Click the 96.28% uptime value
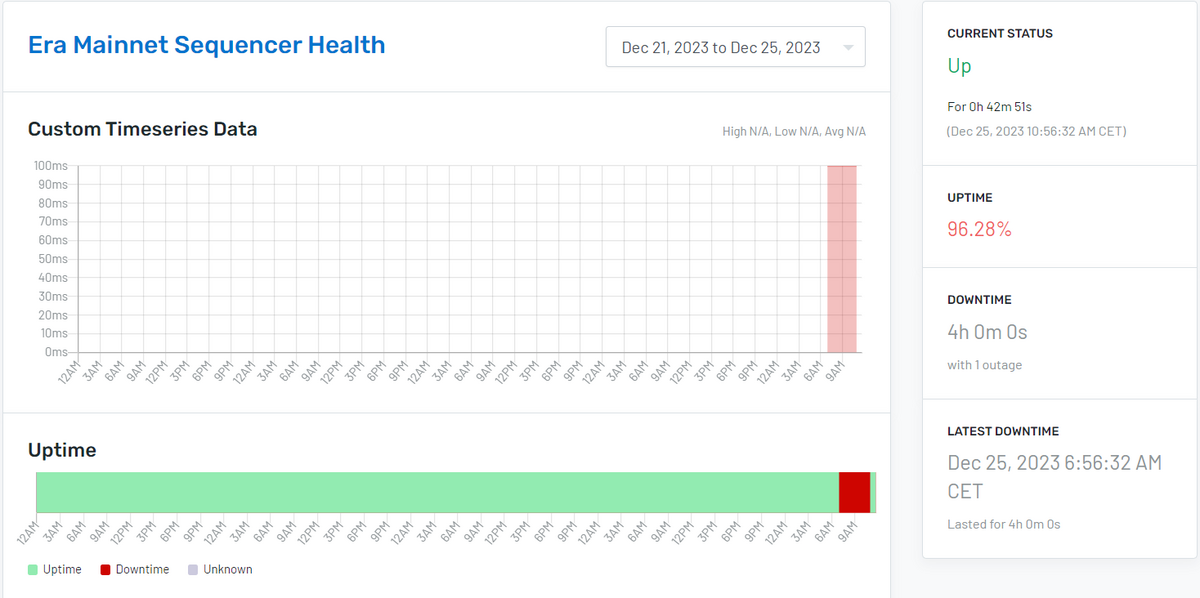 [979, 229]
